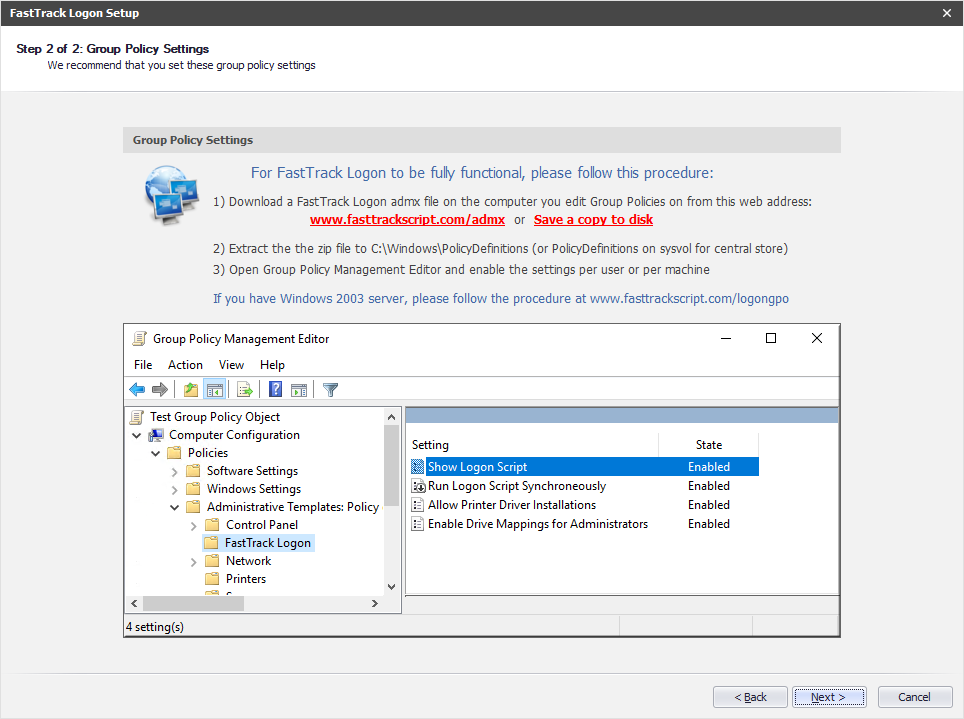This screenshot has width=964, height=719.
Task: Click the Export List toolbar icon
Action: coord(244,390)
